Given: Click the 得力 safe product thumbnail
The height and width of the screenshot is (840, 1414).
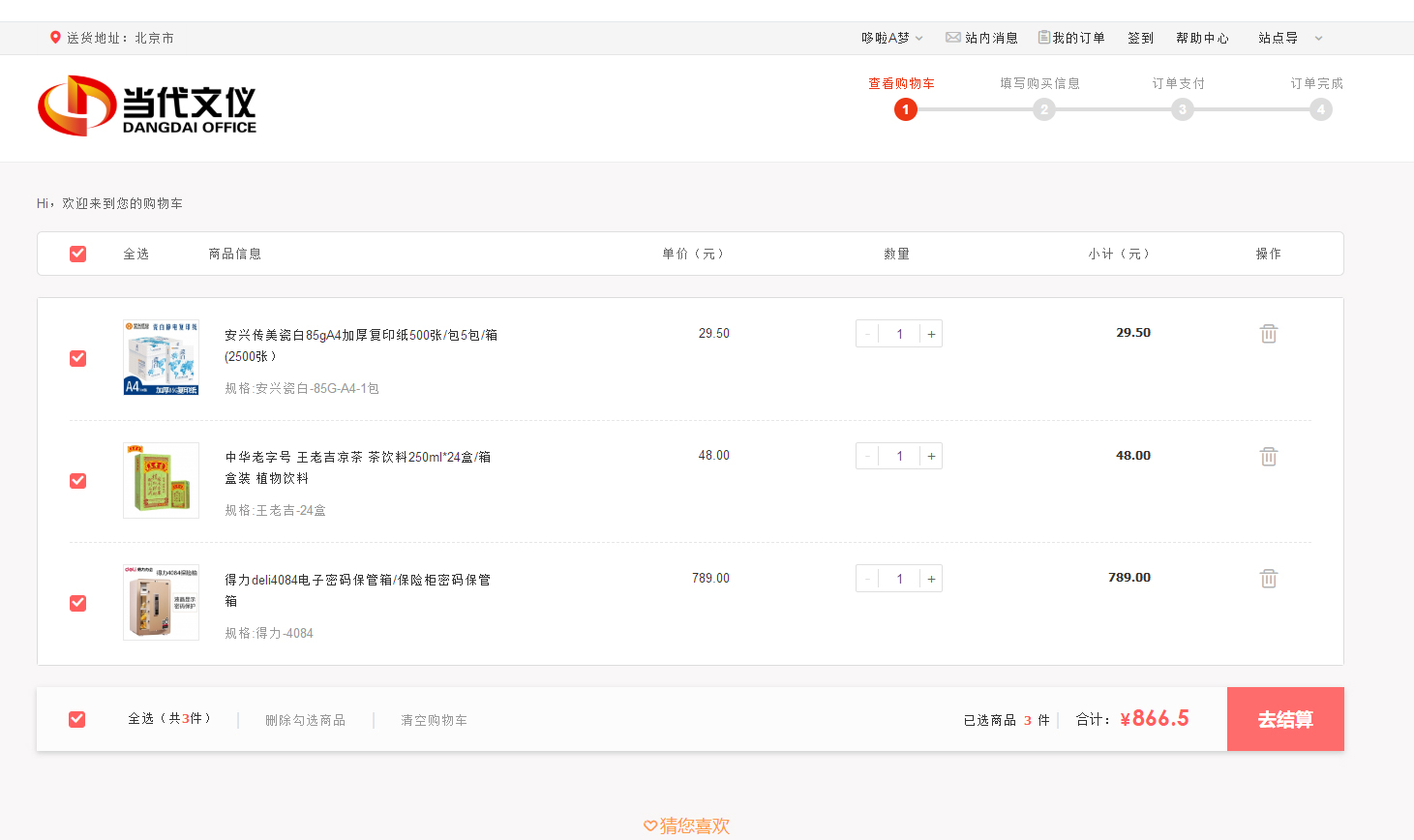Looking at the screenshot, I should pos(161,603).
